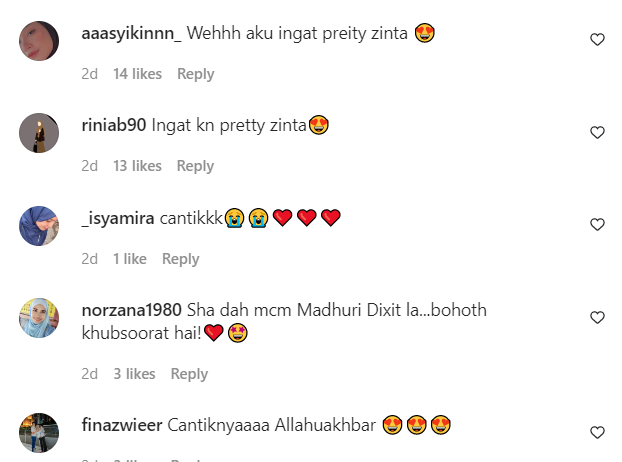Reply to norzana1980's comment
622x462 pixels.
tap(189, 374)
